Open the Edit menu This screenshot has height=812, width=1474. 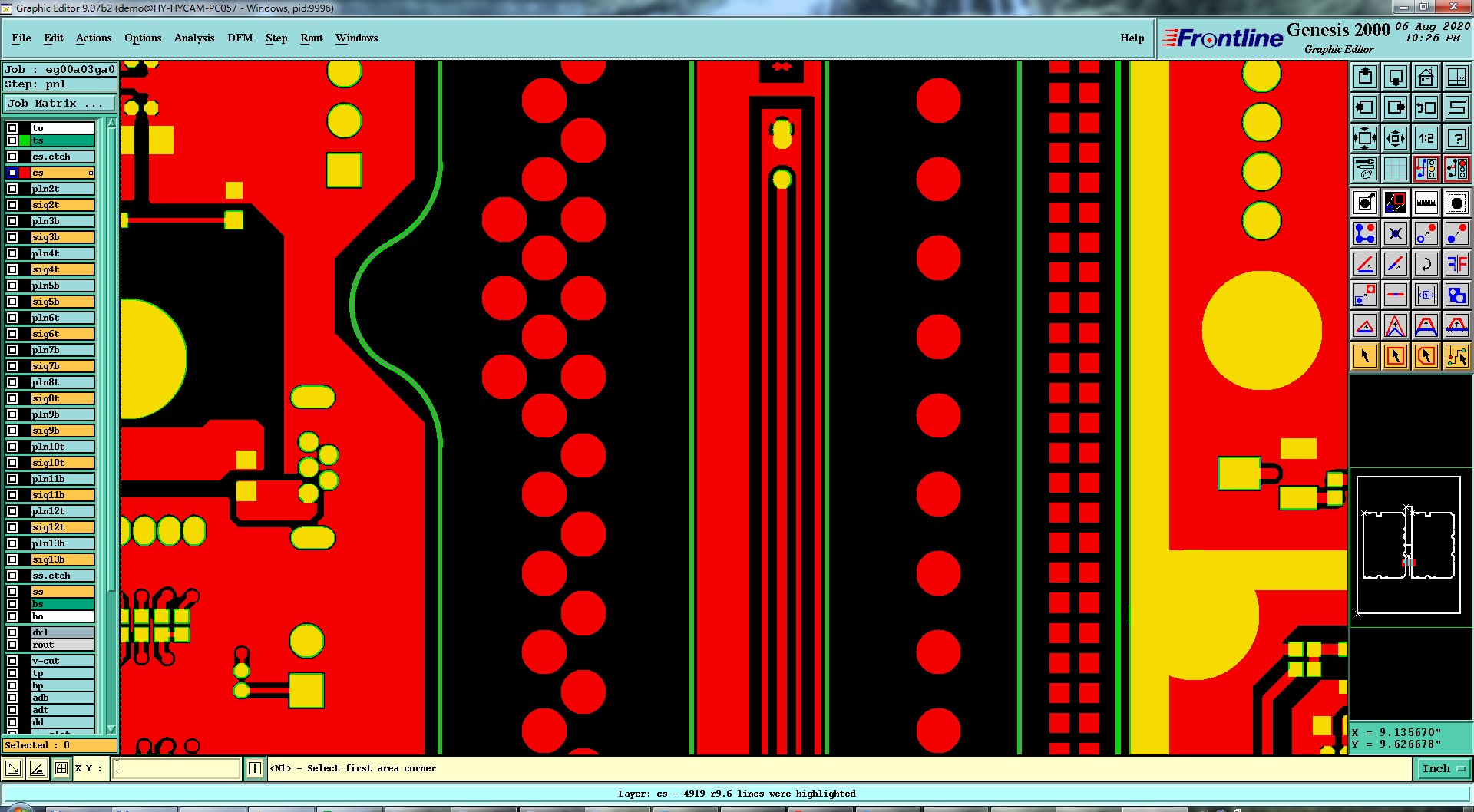tap(54, 38)
